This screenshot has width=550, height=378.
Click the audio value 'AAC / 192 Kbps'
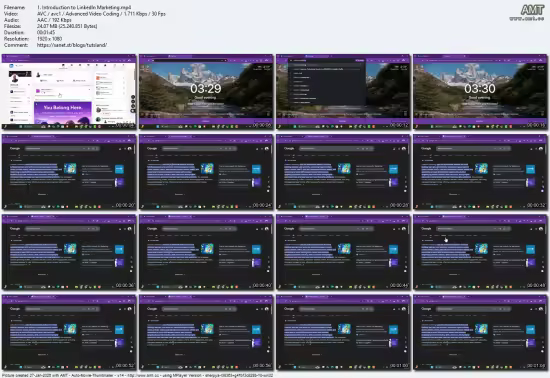[54, 20]
